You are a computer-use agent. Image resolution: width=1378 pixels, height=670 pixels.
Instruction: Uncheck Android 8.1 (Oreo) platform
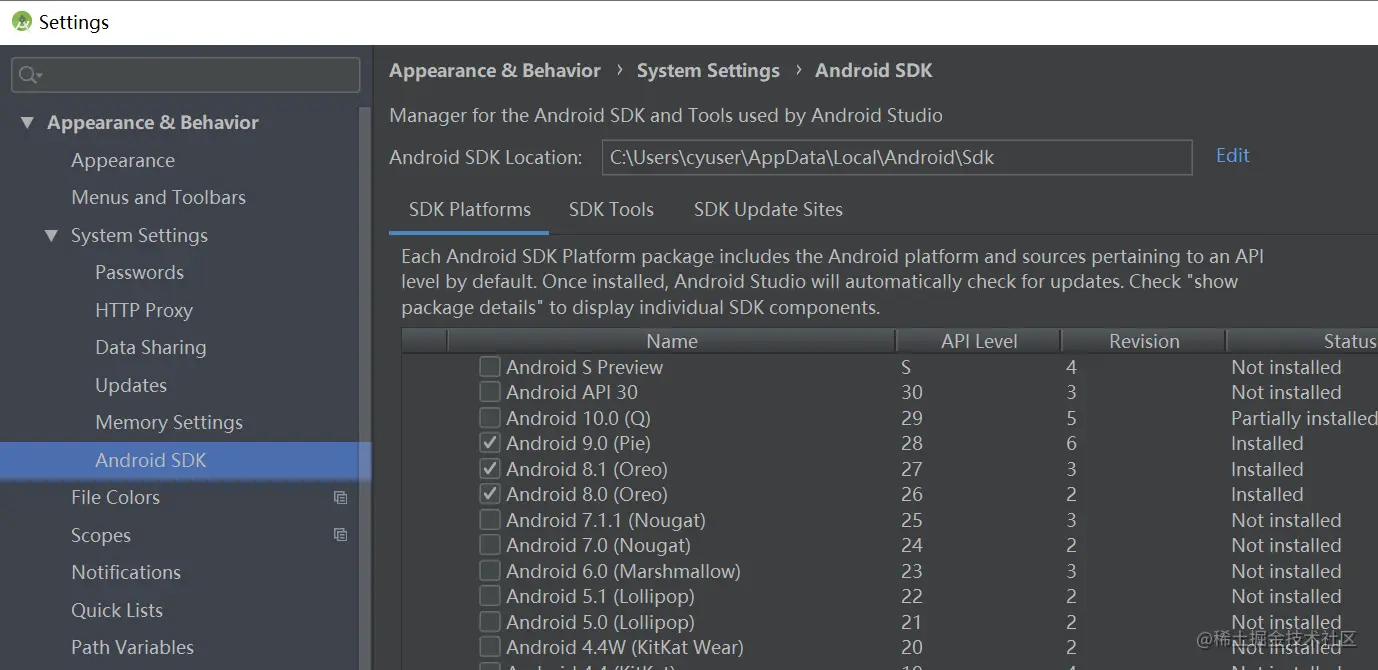click(x=490, y=469)
